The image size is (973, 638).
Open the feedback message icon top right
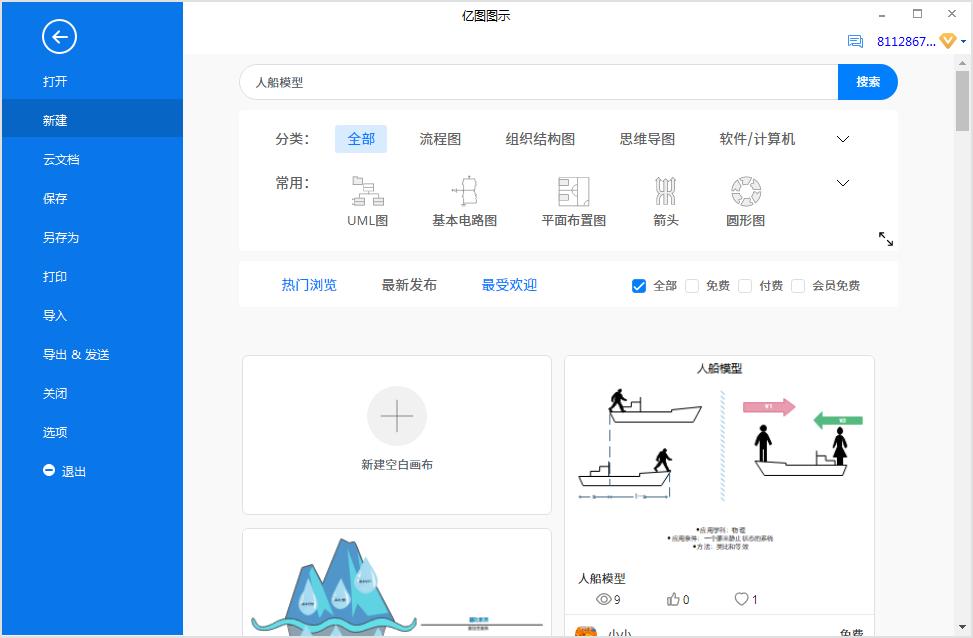(x=854, y=41)
